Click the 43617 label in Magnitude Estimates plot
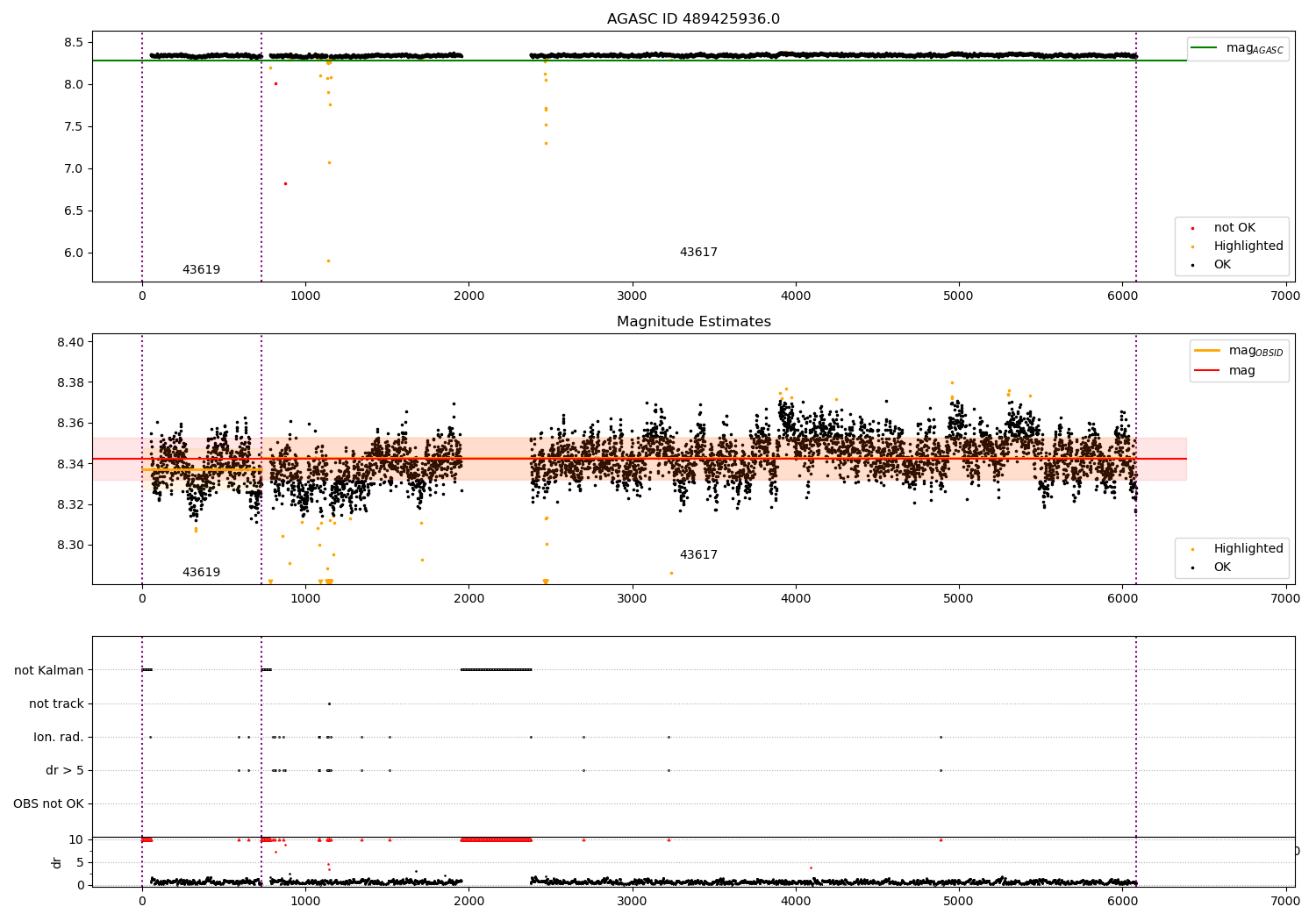 [698, 555]
